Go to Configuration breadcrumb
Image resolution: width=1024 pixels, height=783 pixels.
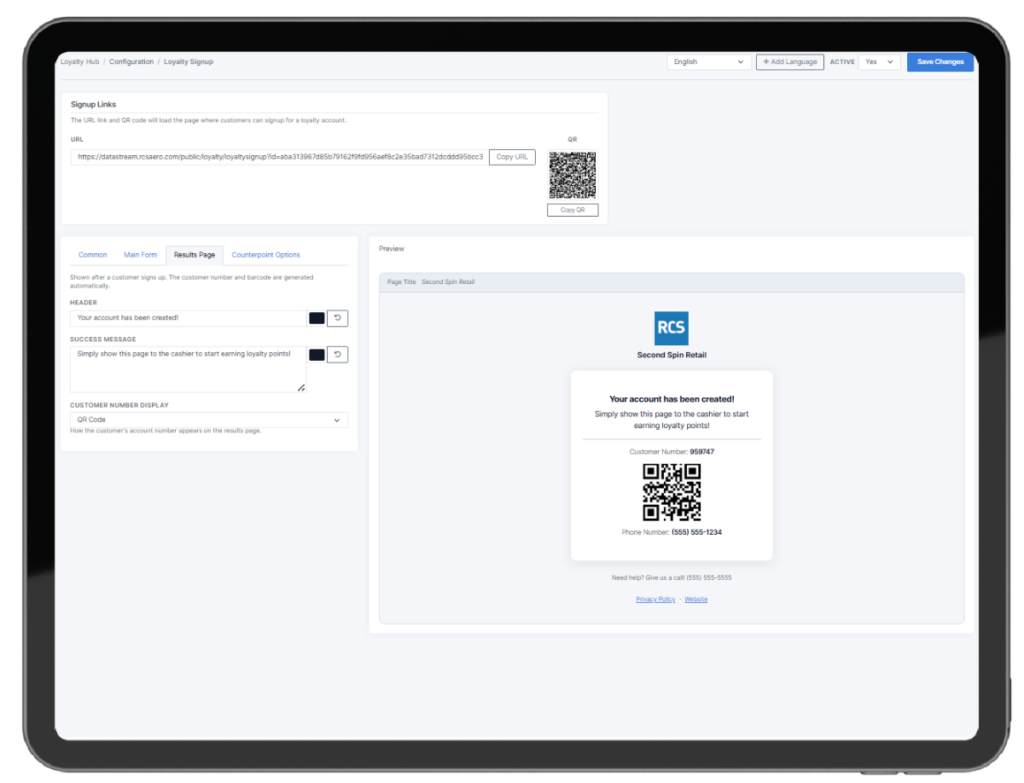coord(131,62)
